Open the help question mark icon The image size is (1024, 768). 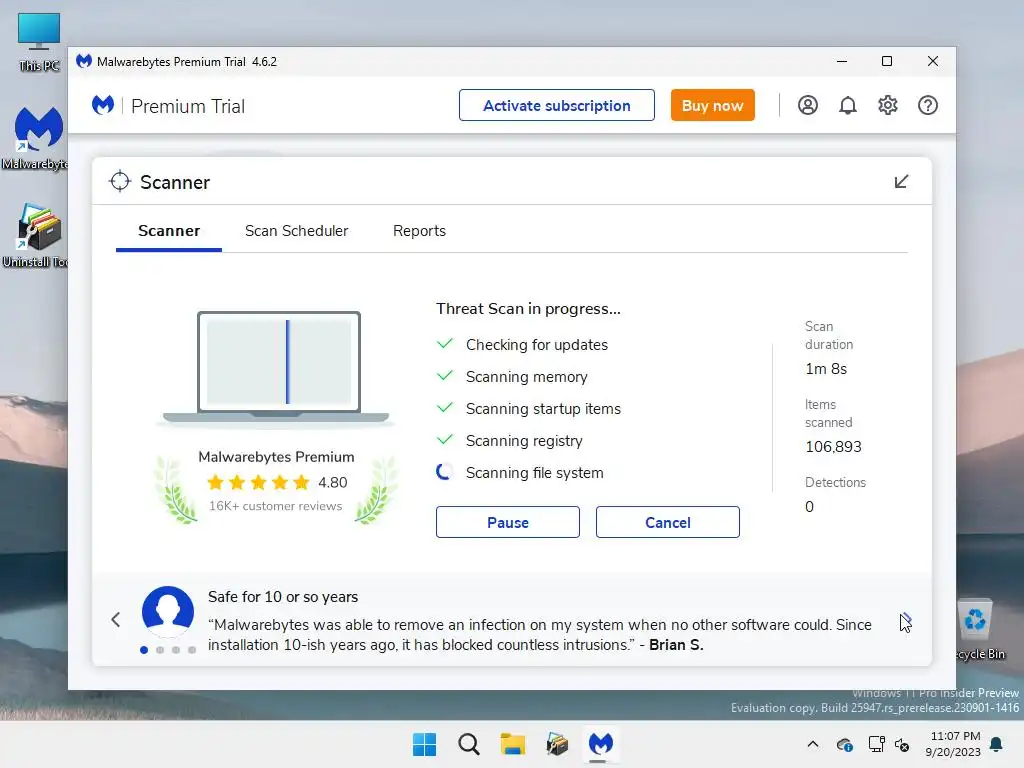click(x=928, y=105)
